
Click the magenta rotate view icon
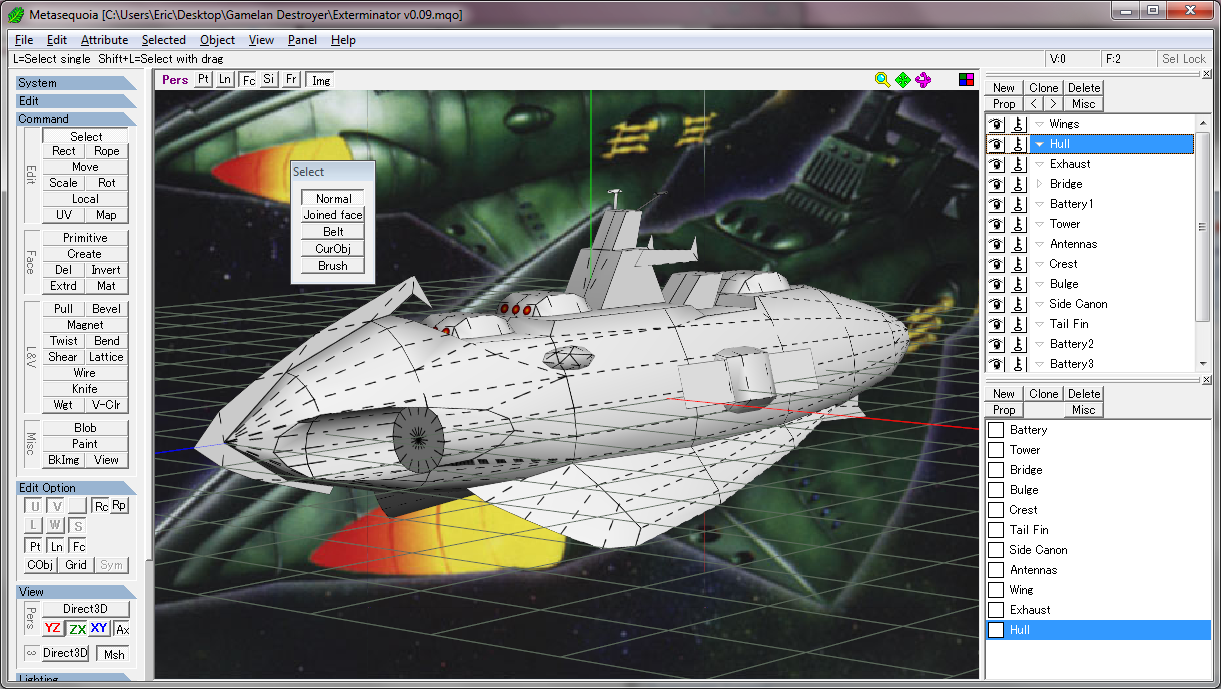click(924, 79)
